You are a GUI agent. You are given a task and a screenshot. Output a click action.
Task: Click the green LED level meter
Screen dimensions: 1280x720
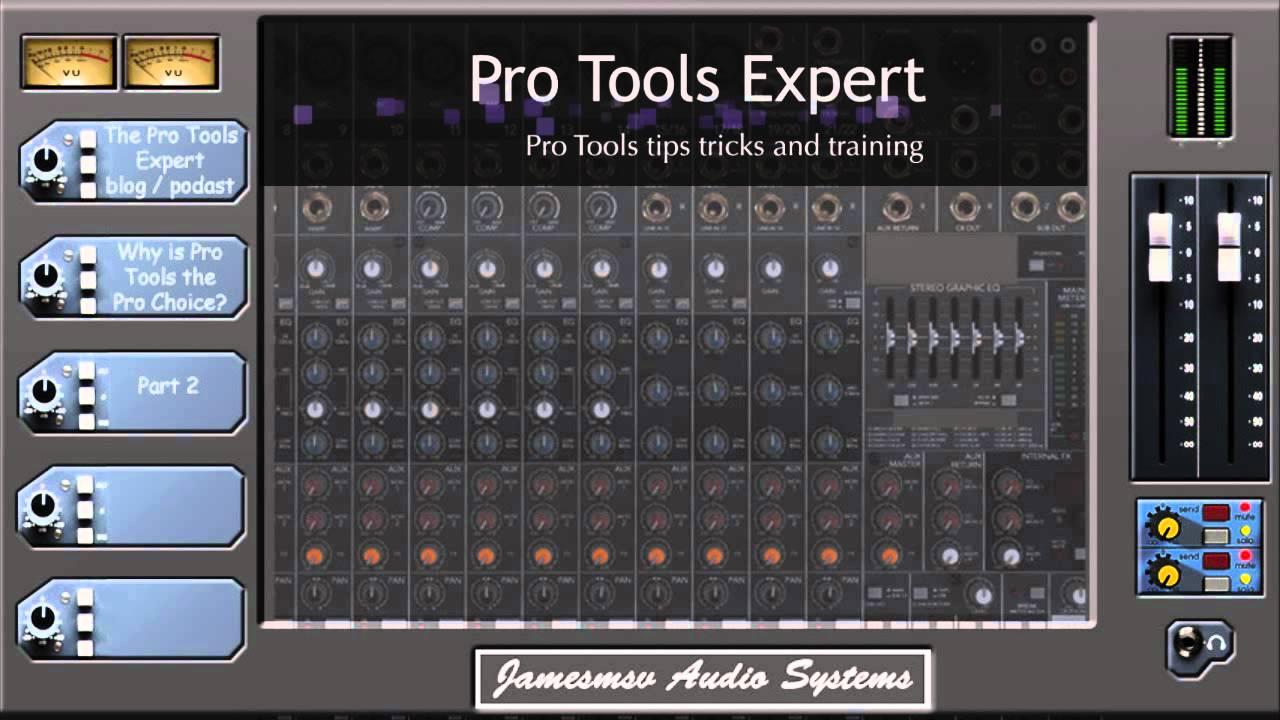point(1200,86)
